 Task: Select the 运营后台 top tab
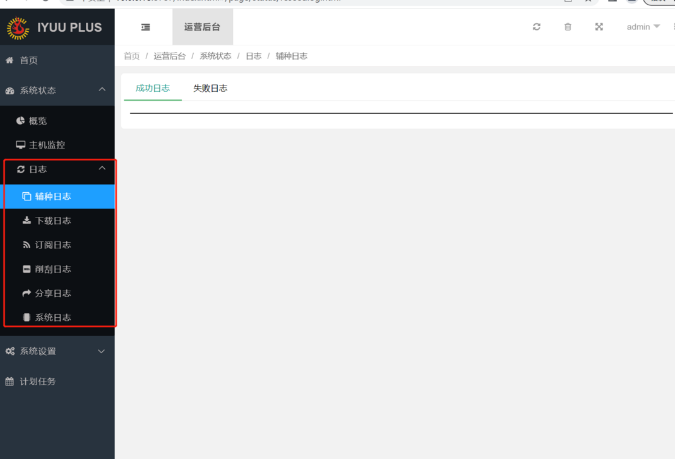pos(203,27)
